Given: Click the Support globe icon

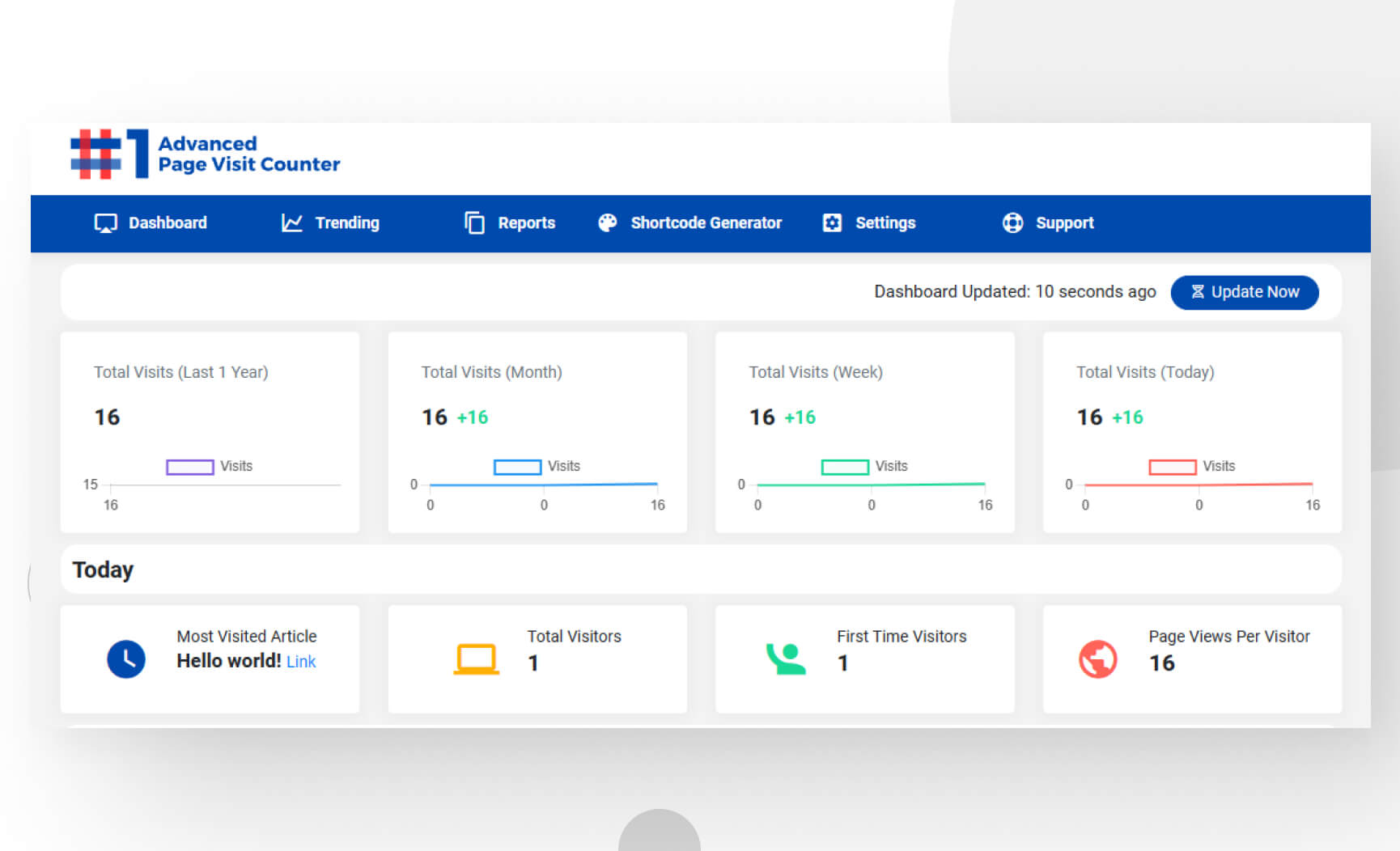Looking at the screenshot, I should (x=1012, y=222).
